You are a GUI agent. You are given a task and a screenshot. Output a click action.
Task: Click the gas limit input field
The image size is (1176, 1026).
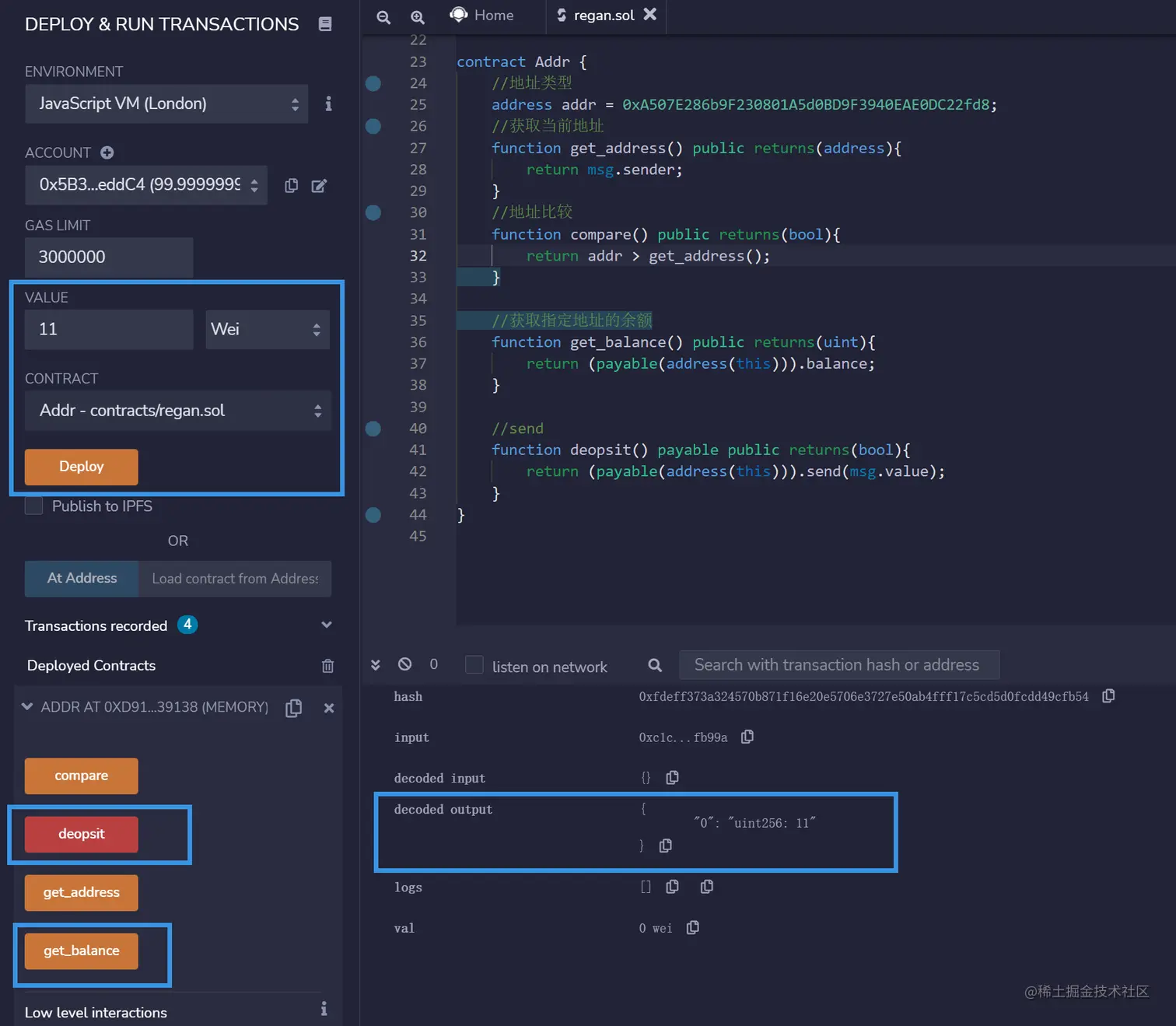pos(109,257)
